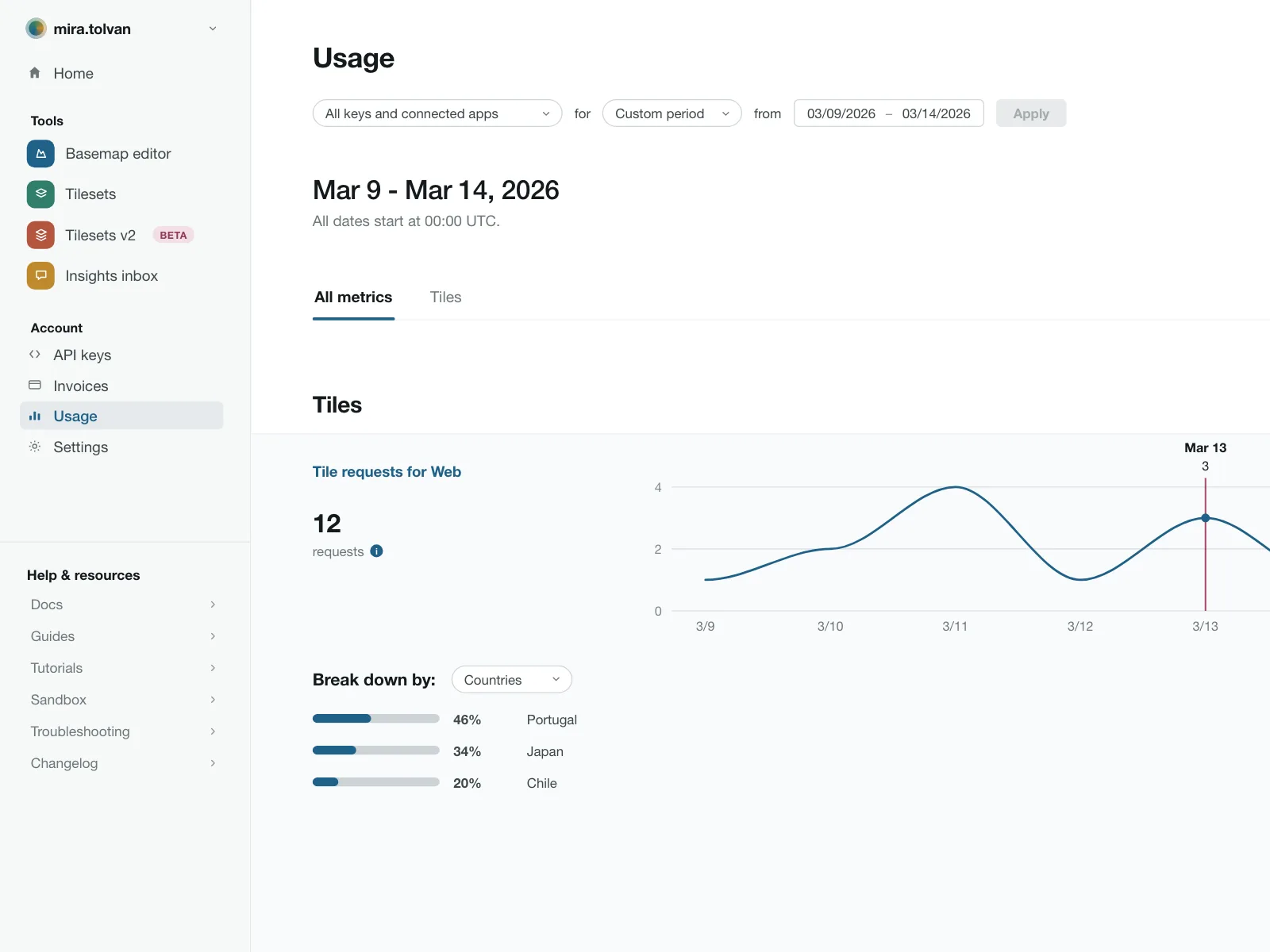Expand the Tutorials chevron
This screenshot has height=952, width=1270.
213,668
